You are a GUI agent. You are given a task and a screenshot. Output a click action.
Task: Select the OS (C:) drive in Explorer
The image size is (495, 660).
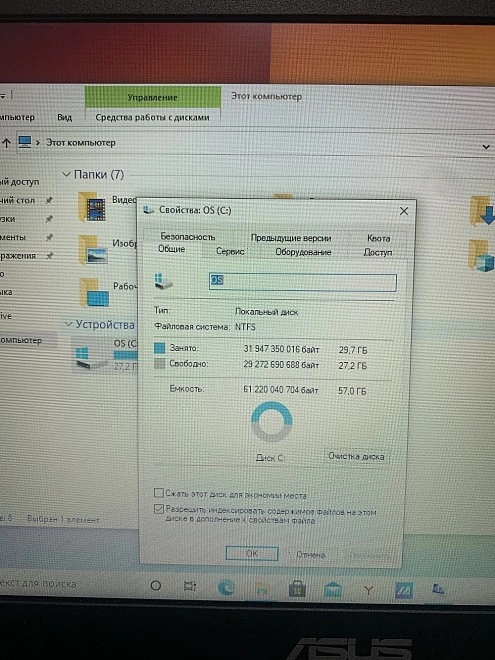click(105, 355)
